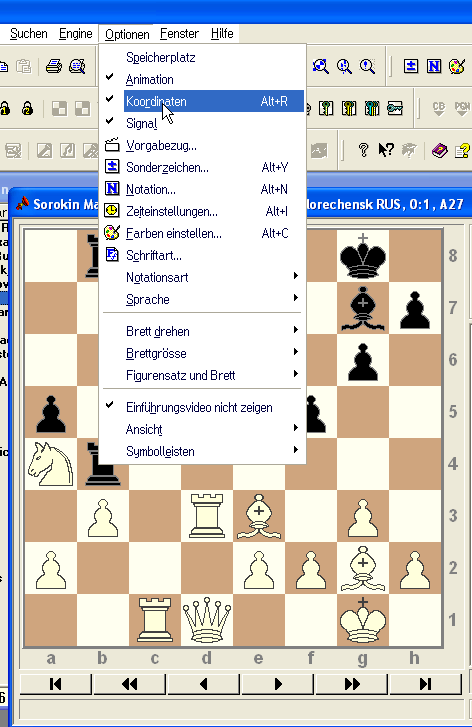This screenshot has height=727, width=472.
Task: Click the magnifier with clock search icon
Action: click(344, 66)
